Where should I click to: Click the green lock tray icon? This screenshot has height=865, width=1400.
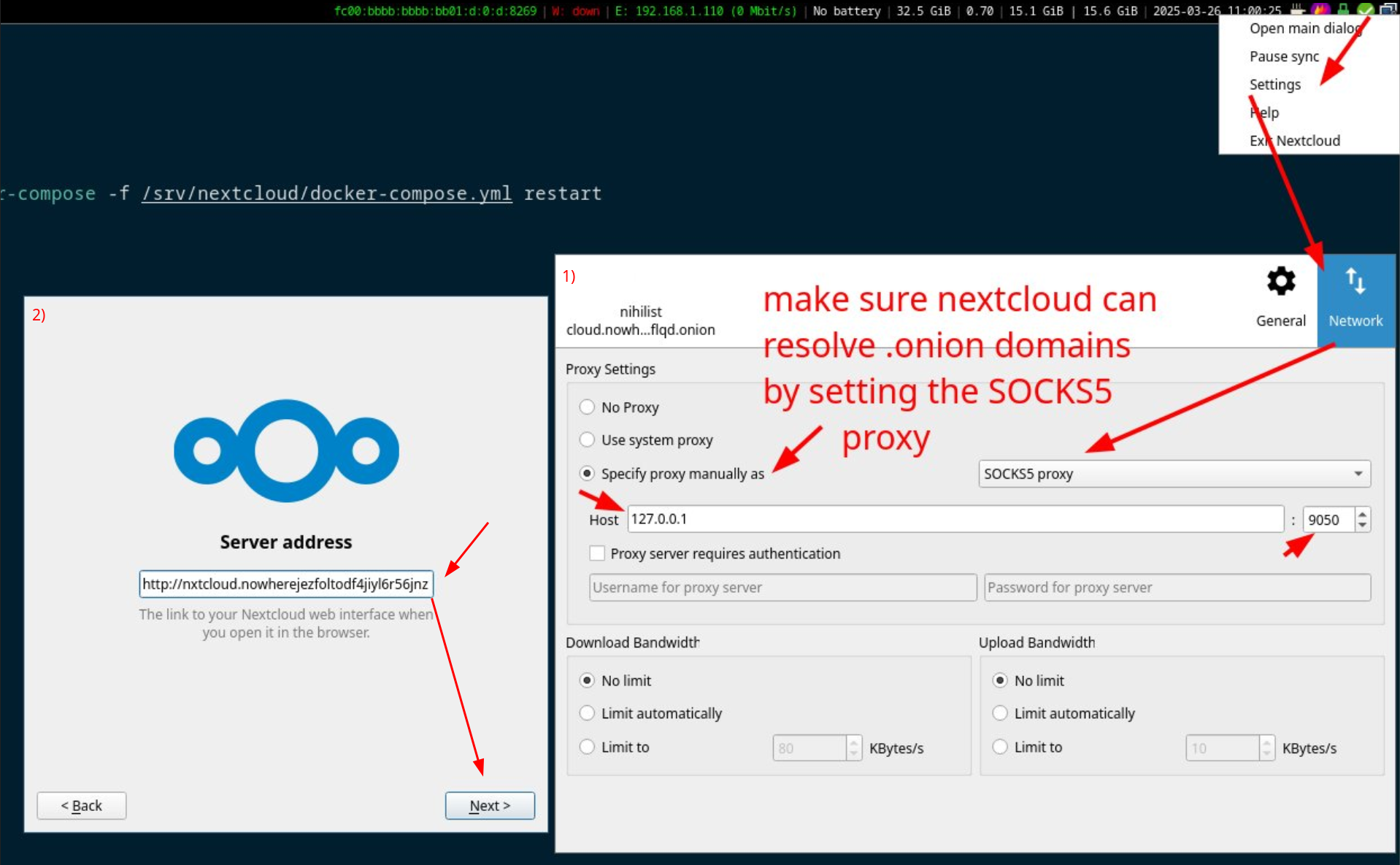coord(1342,10)
